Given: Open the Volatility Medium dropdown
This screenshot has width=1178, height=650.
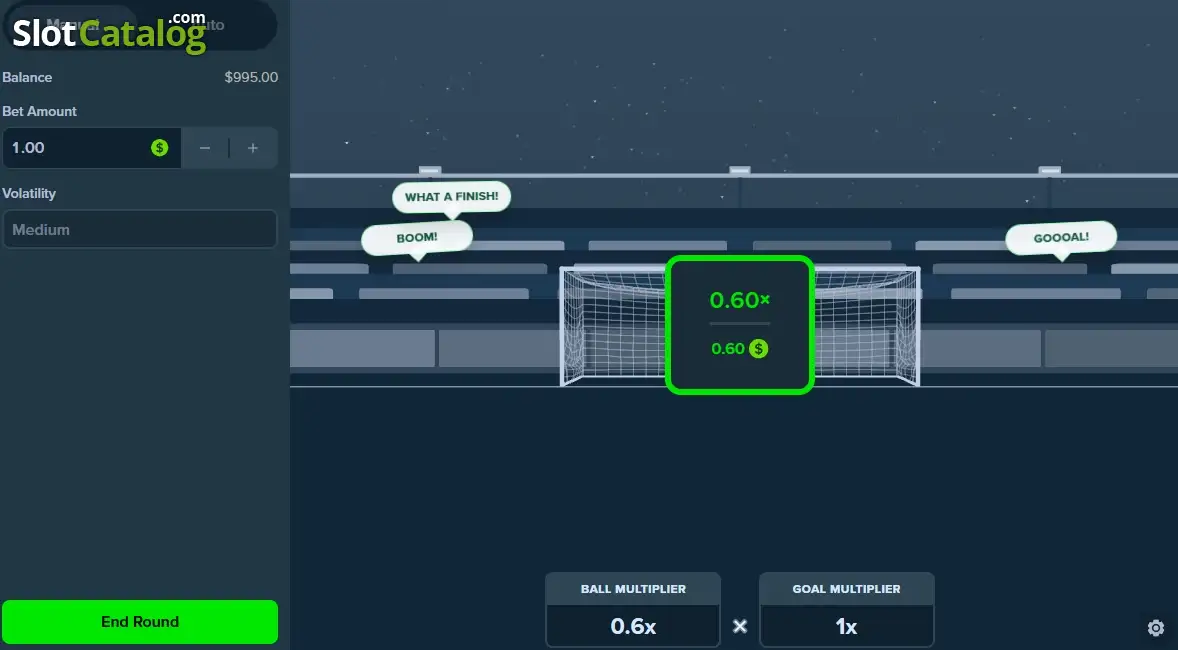Looking at the screenshot, I should 140,229.
